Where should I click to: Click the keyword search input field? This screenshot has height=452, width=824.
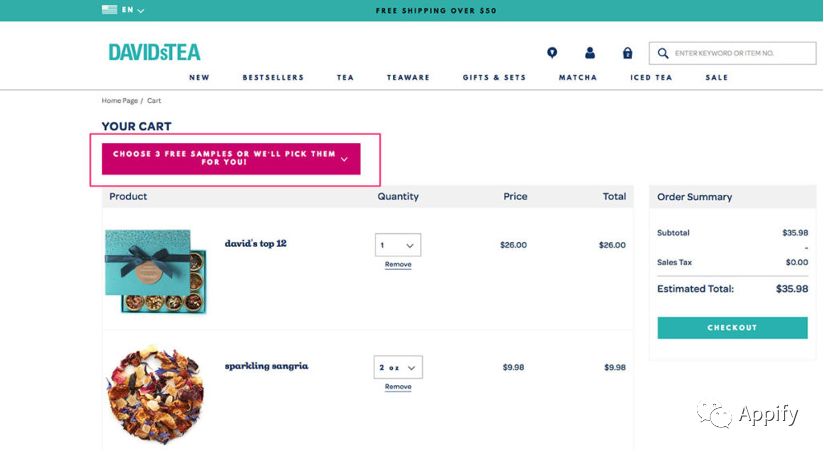point(738,53)
